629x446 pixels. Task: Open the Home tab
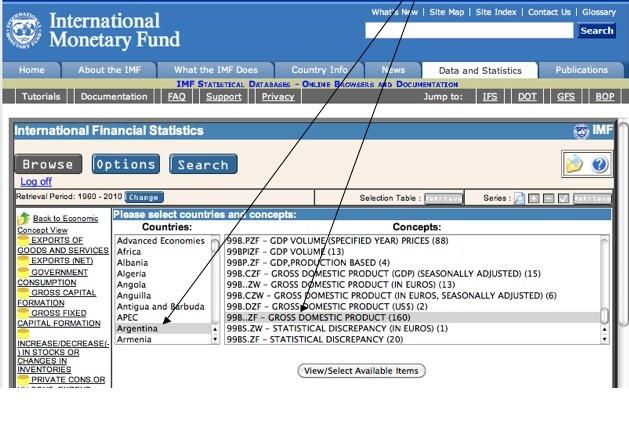[x=32, y=70]
